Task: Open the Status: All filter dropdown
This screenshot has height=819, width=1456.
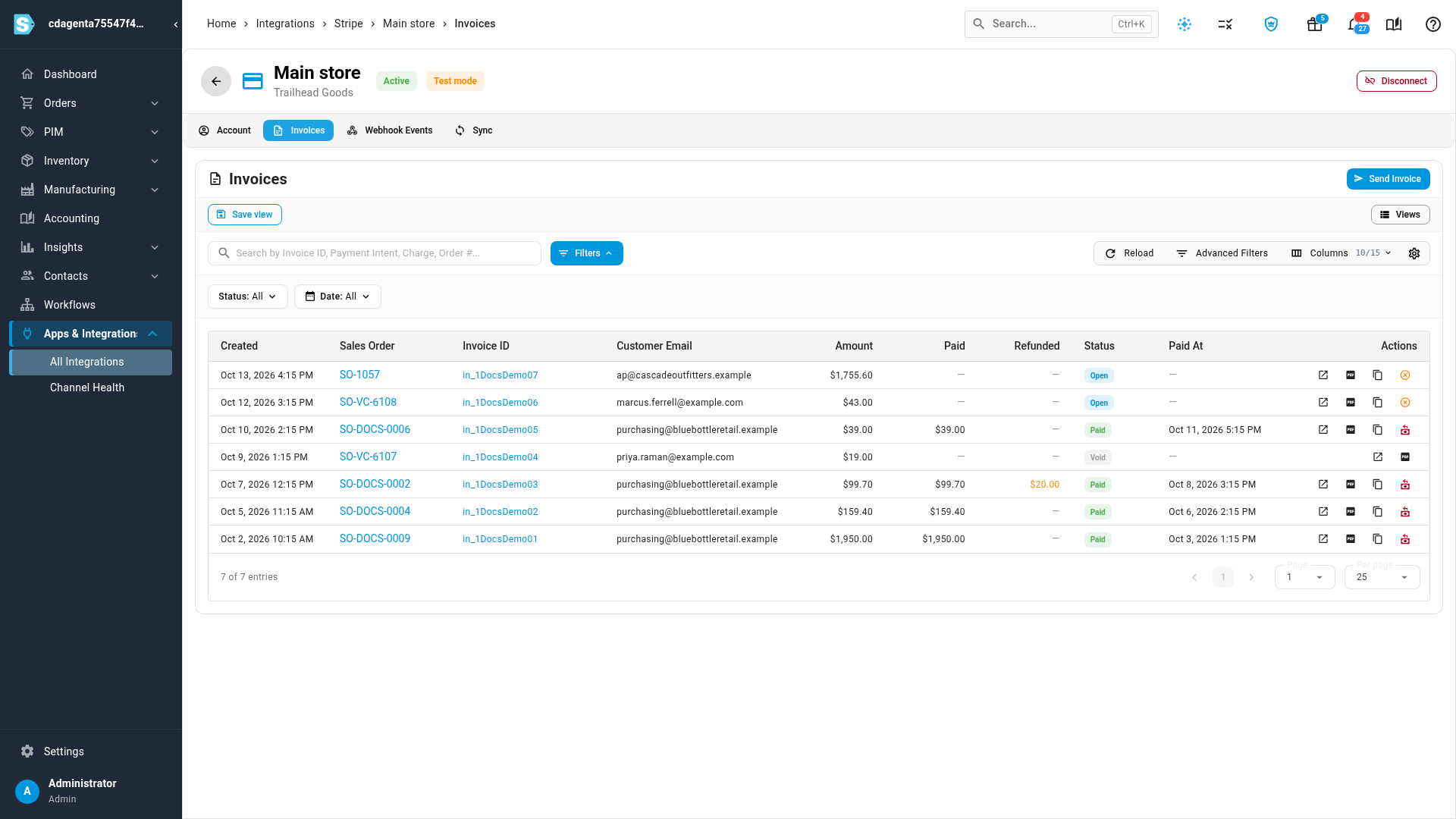Action: click(x=248, y=297)
